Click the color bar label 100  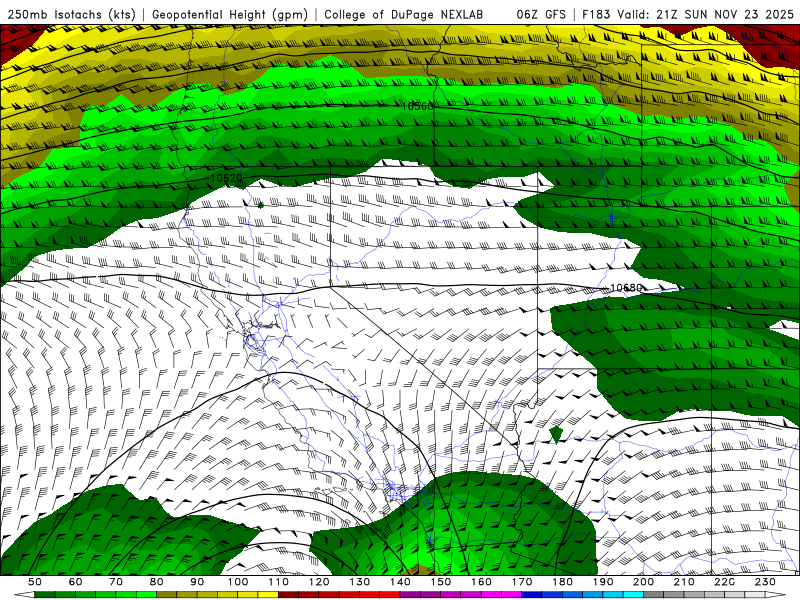[x=238, y=582]
